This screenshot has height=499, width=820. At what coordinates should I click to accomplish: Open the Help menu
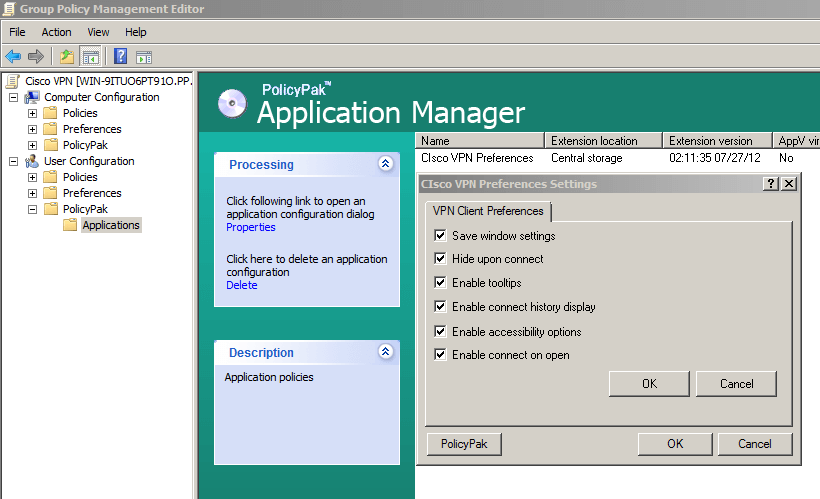pyautogui.click(x=135, y=32)
